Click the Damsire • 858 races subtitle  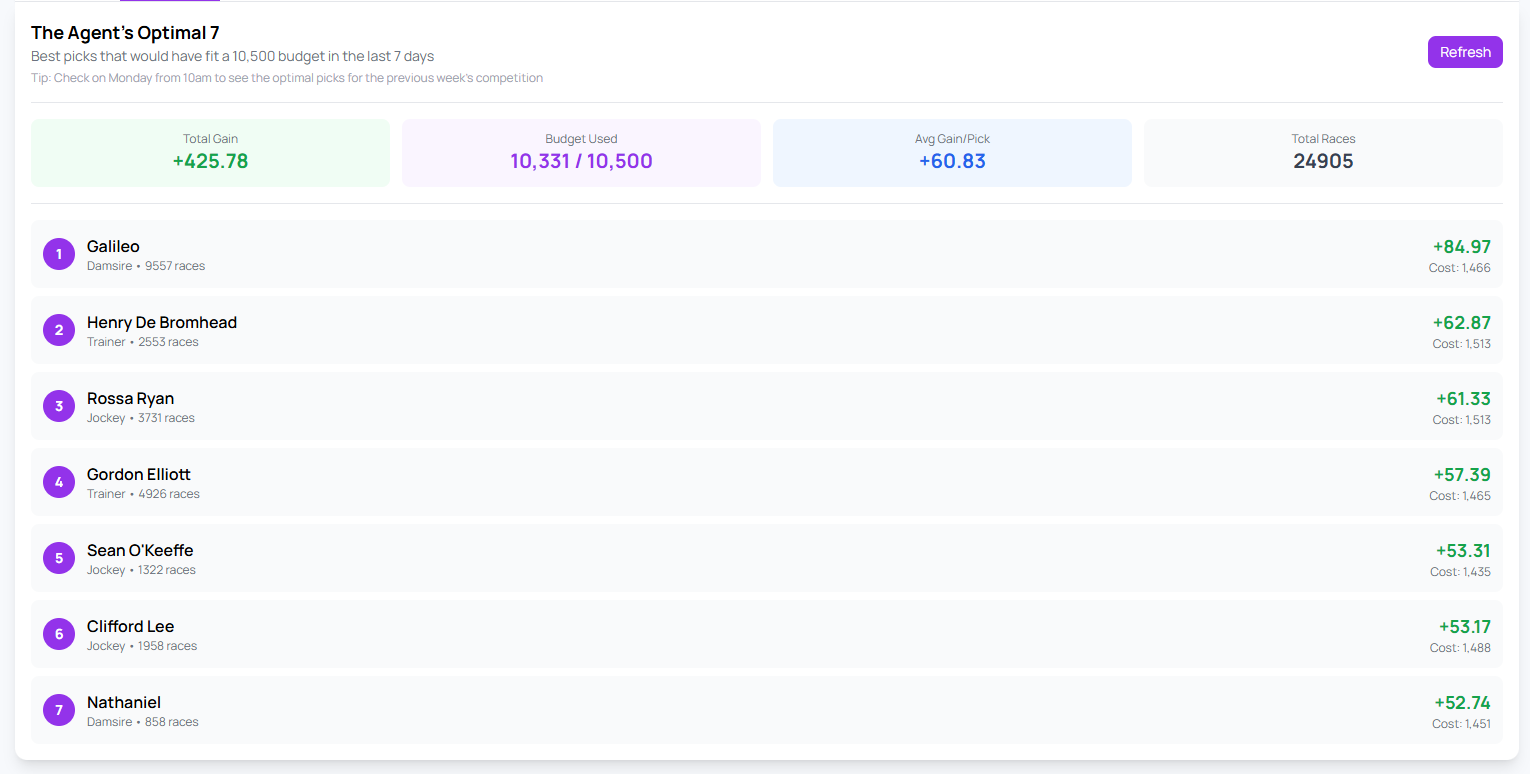pyautogui.click(x=143, y=722)
